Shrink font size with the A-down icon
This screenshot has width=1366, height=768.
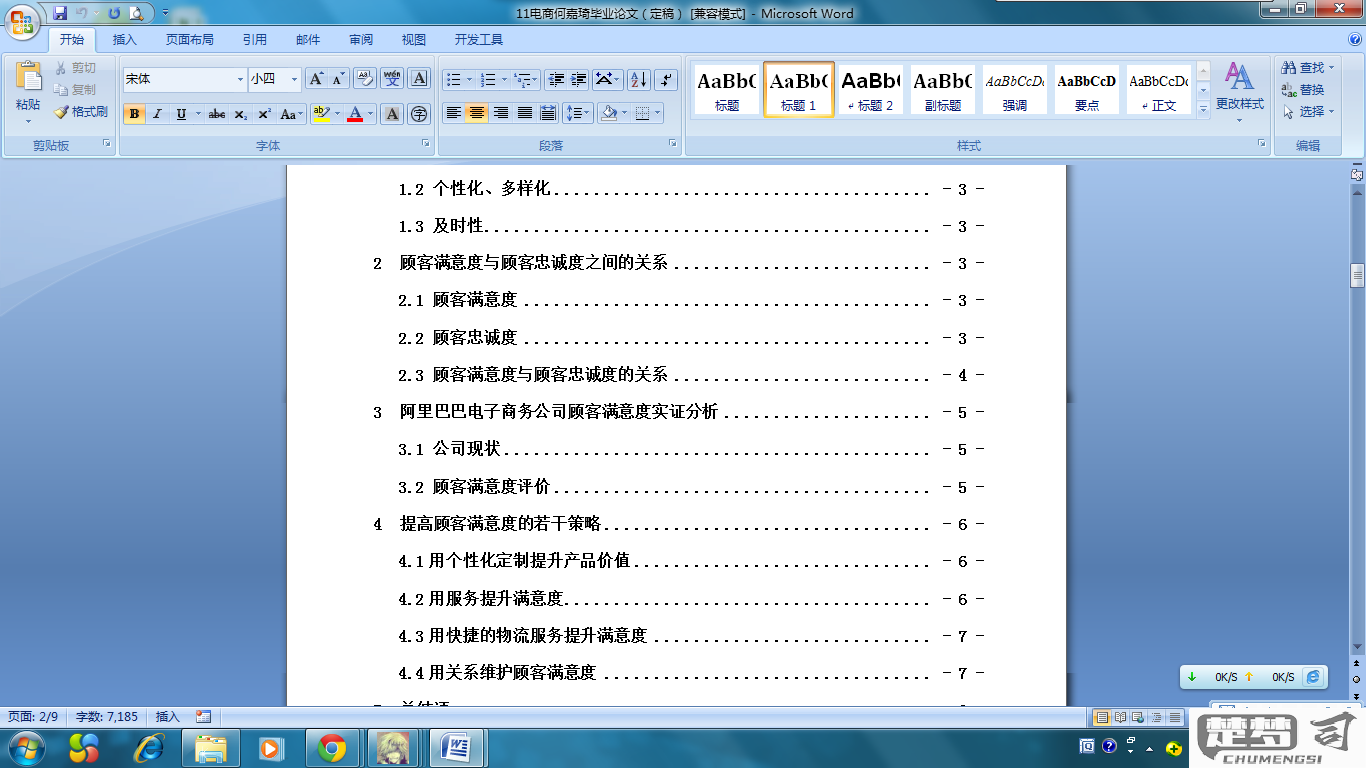338,79
